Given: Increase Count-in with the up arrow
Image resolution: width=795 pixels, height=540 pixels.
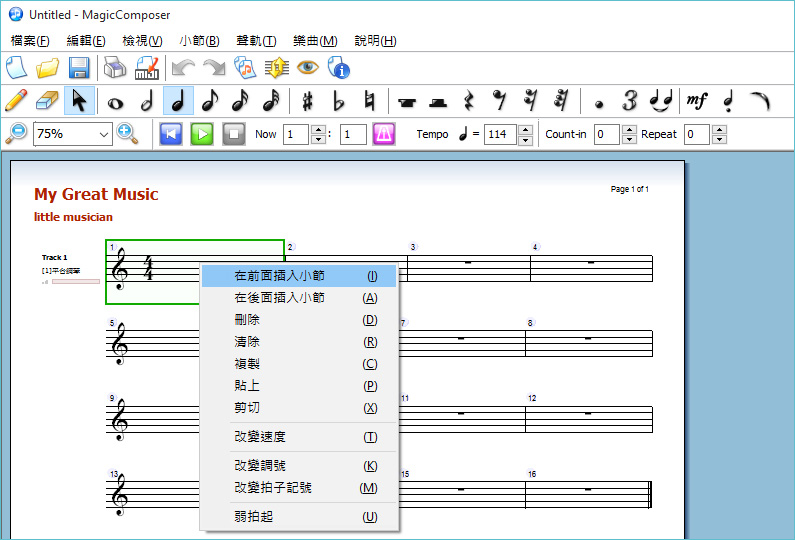Looking at the screenshot, I should click(629, 129).
